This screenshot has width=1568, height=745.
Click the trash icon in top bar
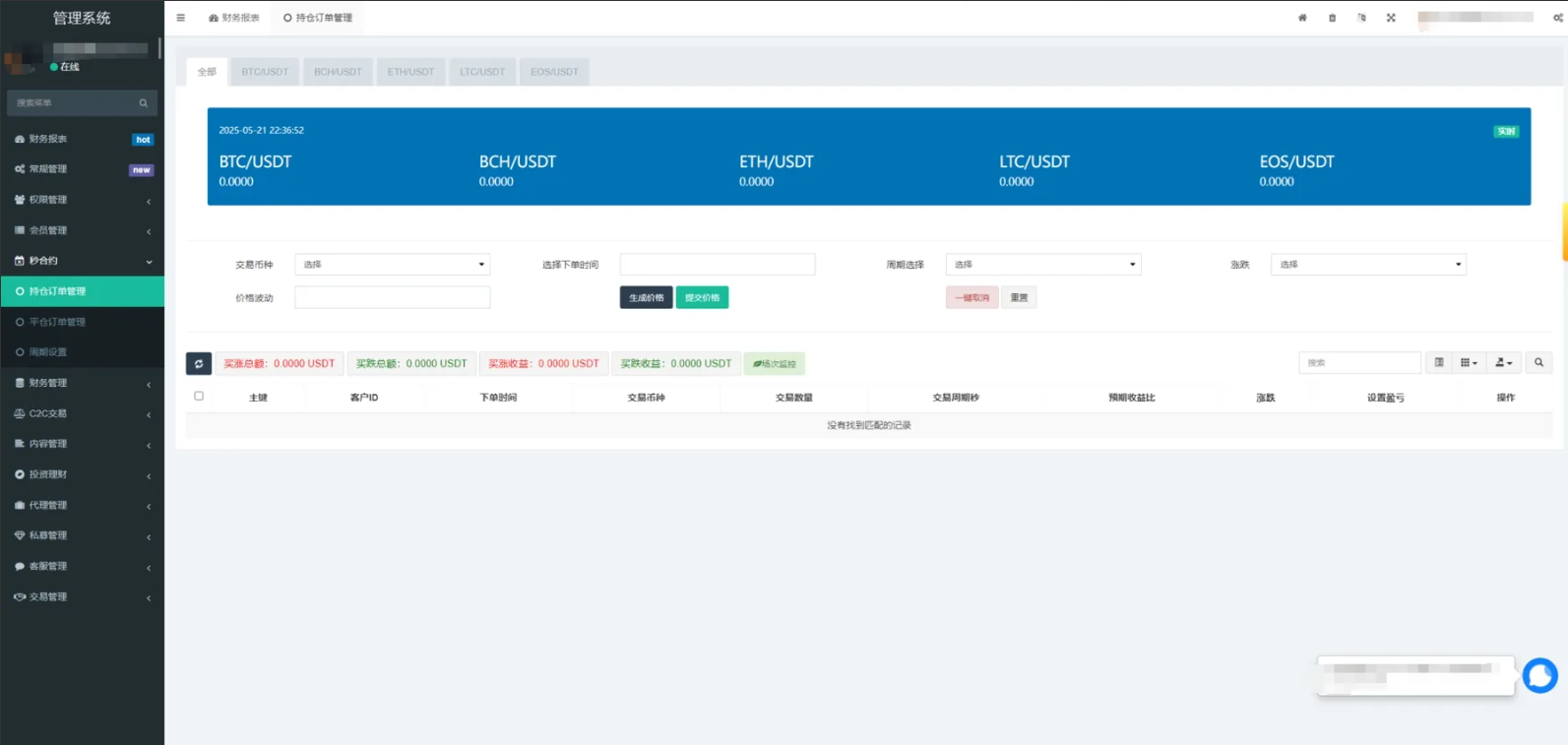pyautogui.click(x=1332, y=18)
